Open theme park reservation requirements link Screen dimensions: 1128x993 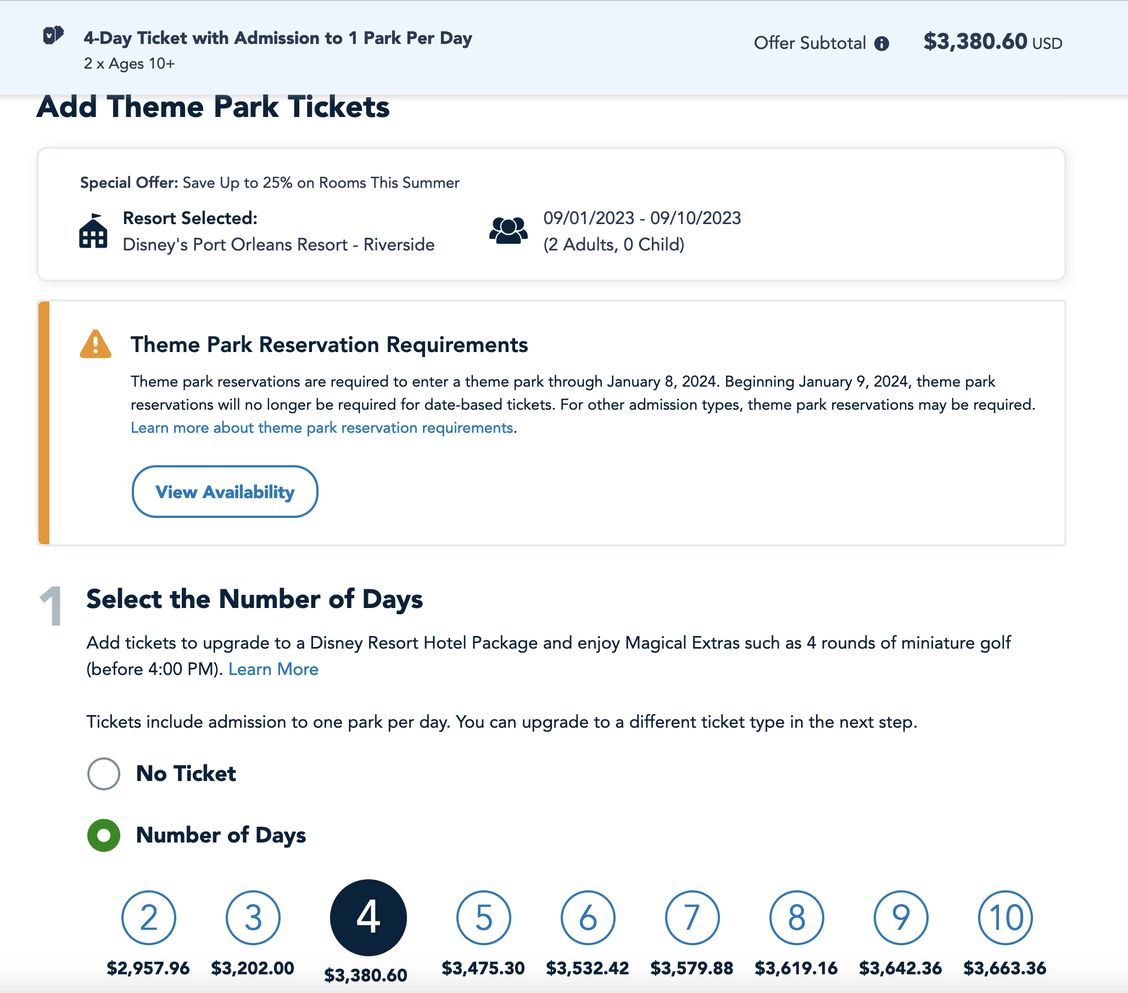tap(321, 428)
